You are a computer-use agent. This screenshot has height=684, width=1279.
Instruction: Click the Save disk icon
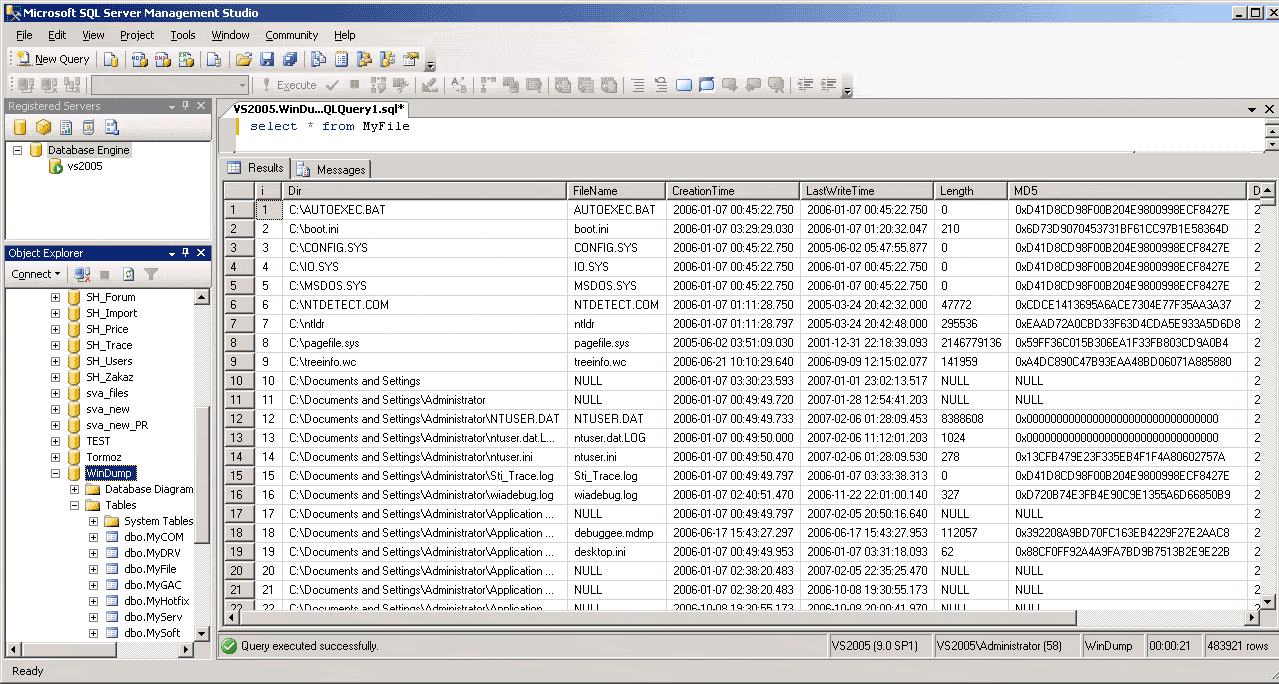266,59
